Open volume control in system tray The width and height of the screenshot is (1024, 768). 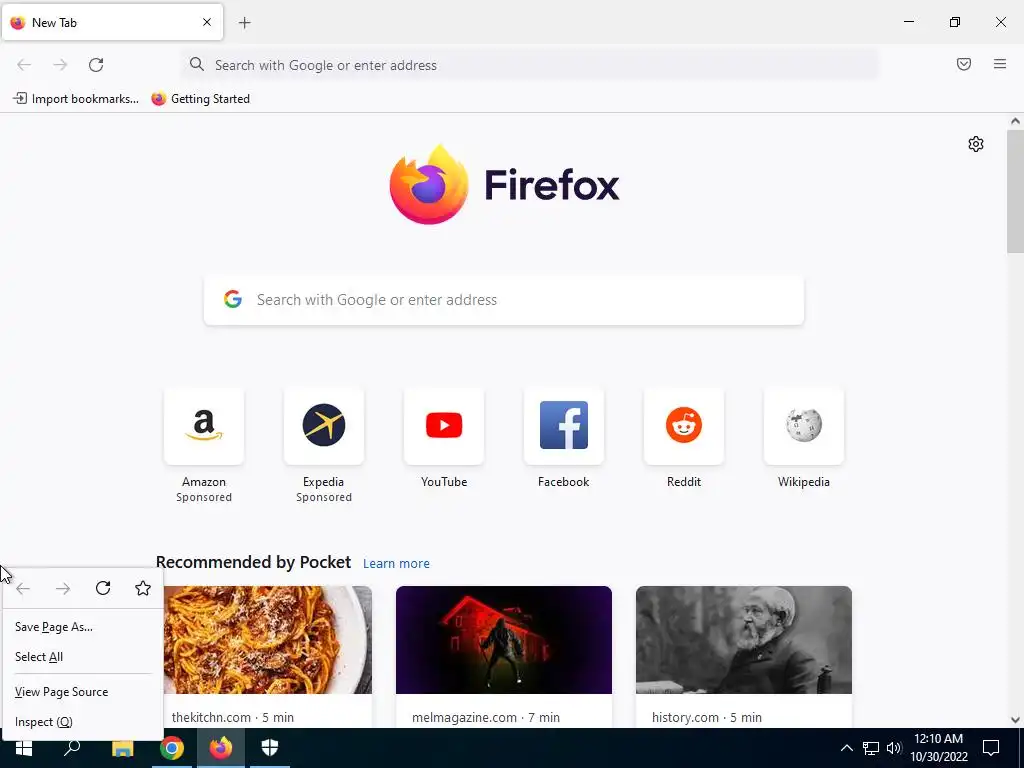point(894,748)
